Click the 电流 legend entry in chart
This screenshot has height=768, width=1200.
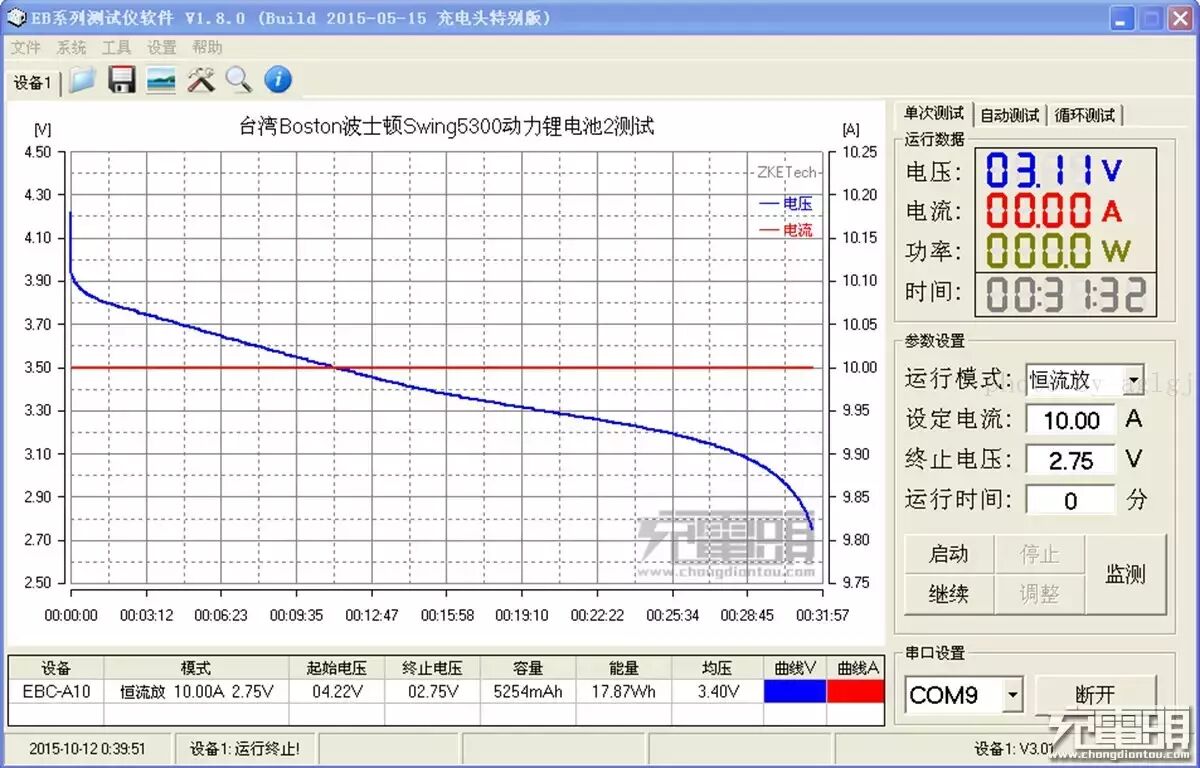tap(786, 230)
